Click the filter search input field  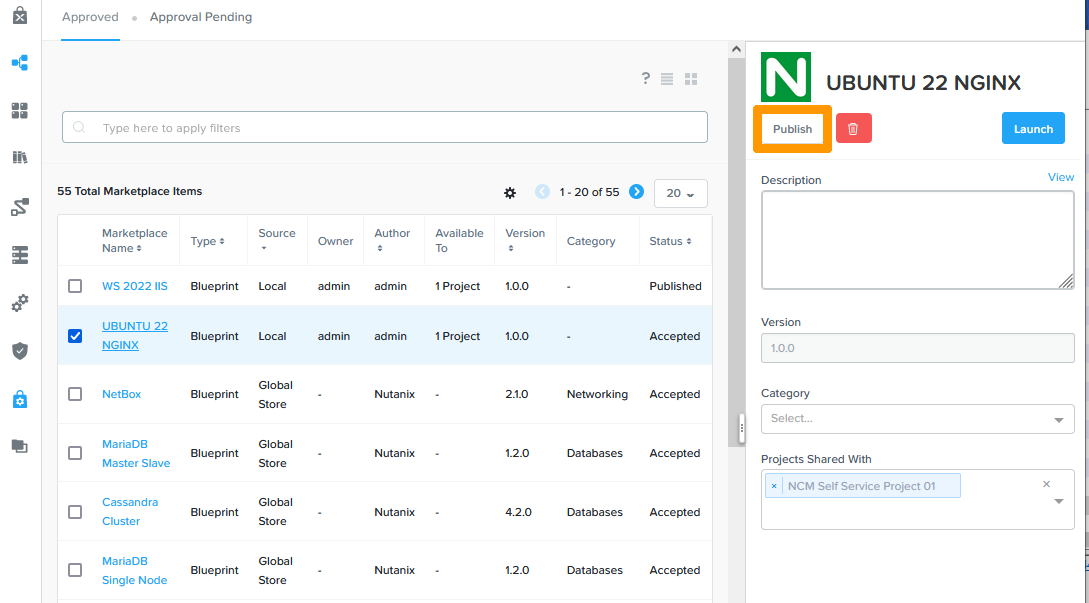[x=385, y=127]
